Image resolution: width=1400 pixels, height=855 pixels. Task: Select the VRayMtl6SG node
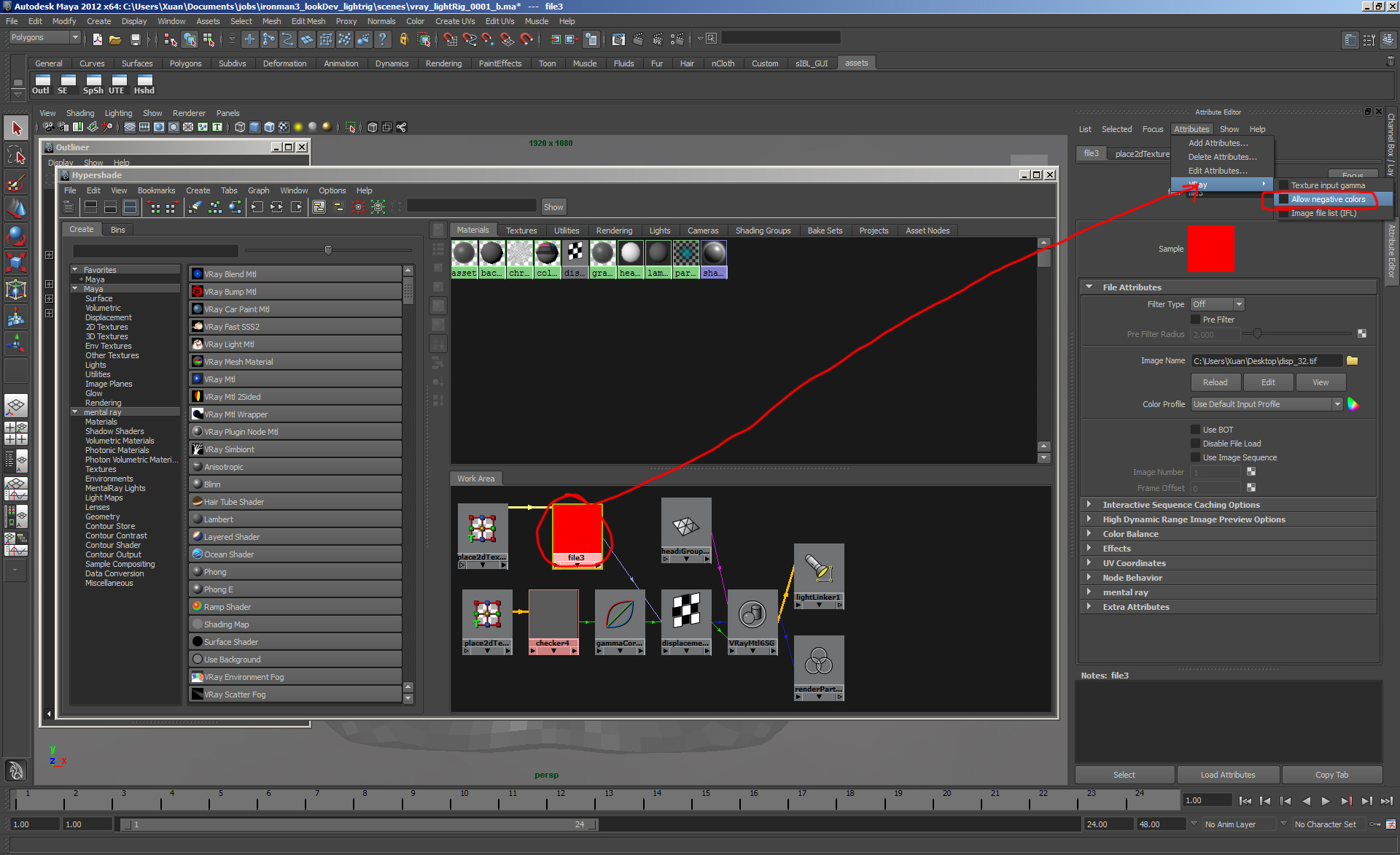[752, 622]
